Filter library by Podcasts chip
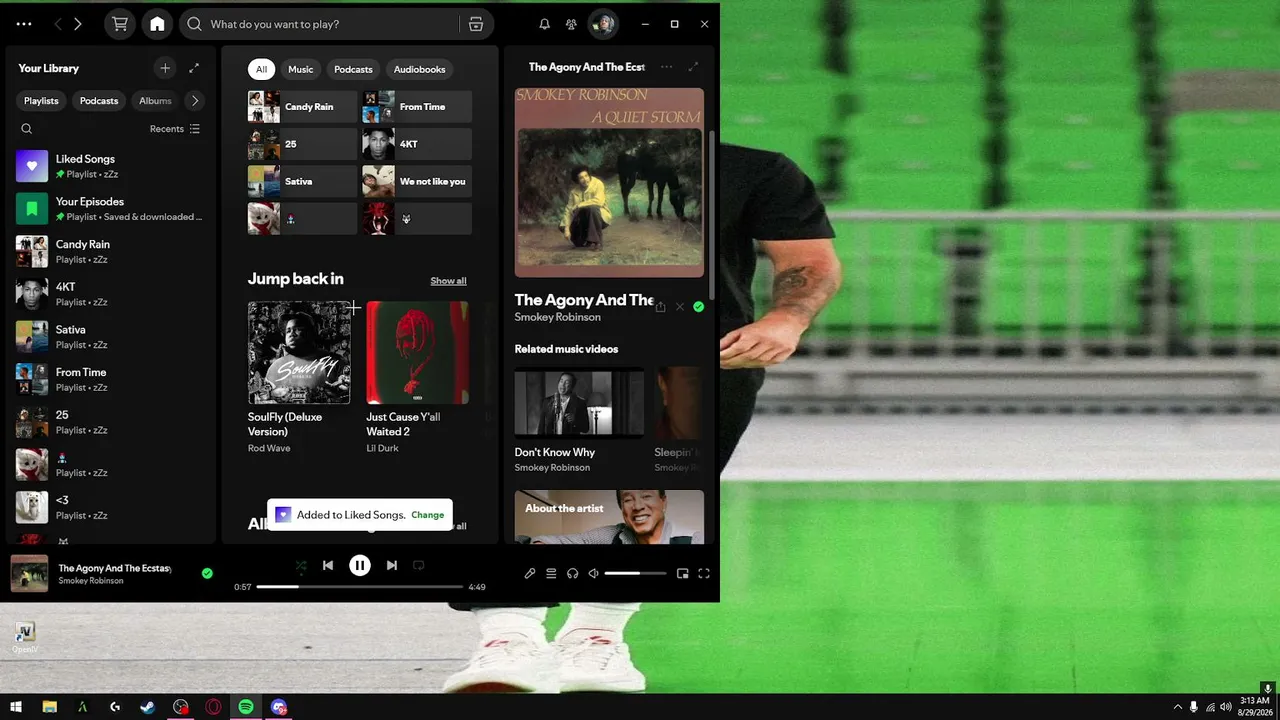The height and width of the screenshot is (720, 1280). (99, 101)
